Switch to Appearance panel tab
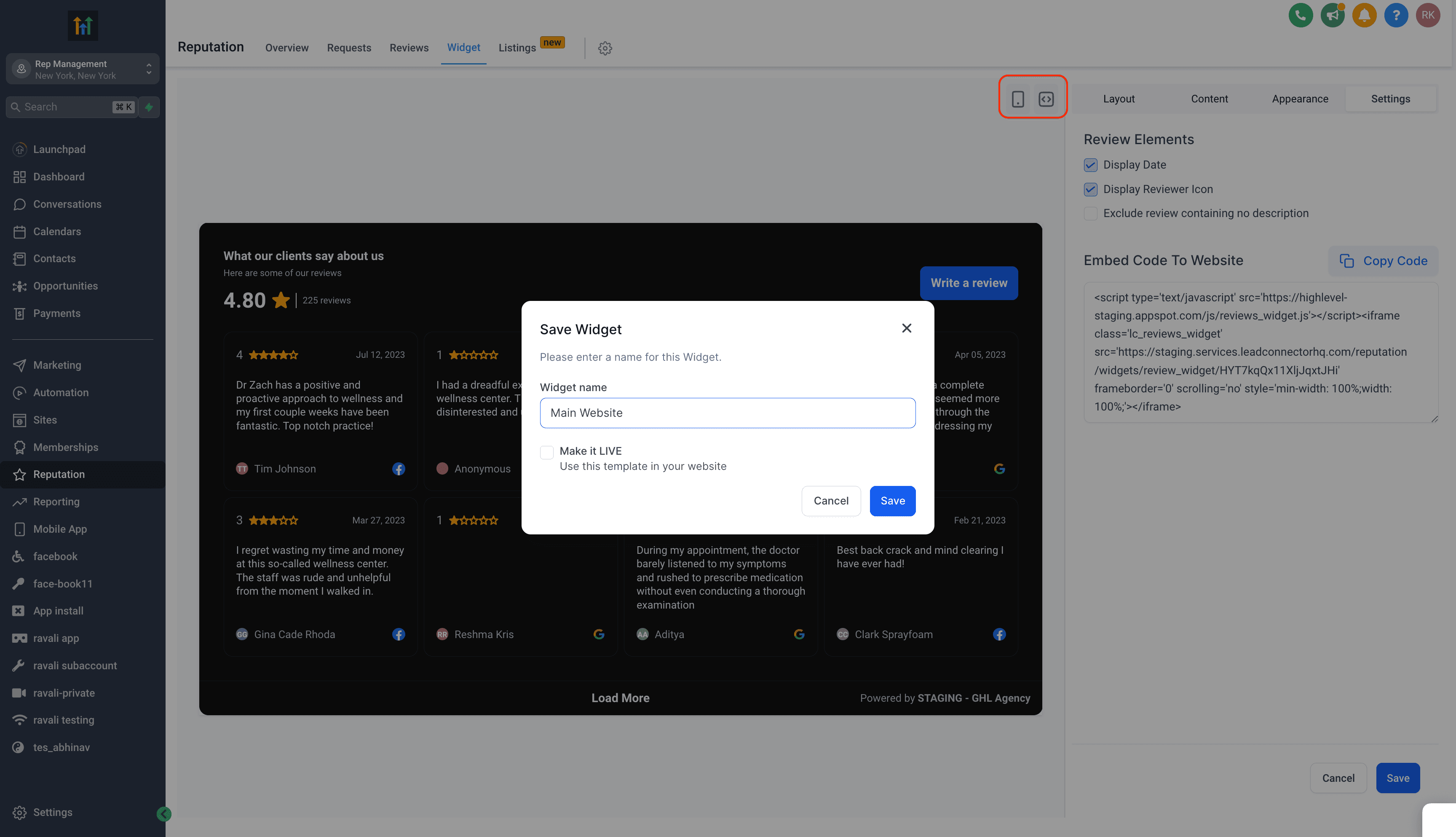Viewport: 1456px width, 837px height. [x=1300, y=99]
